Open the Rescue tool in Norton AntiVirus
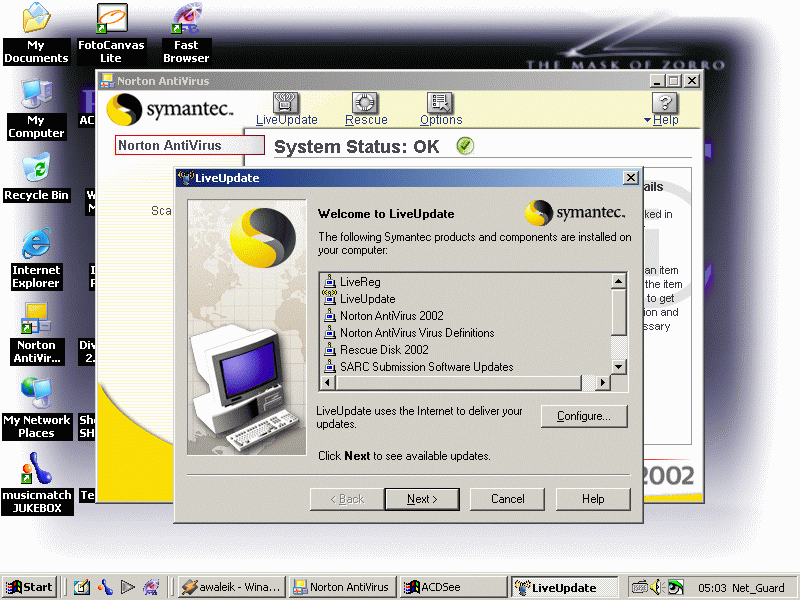This screenshot has width=800, height=600. coord(366,109)
